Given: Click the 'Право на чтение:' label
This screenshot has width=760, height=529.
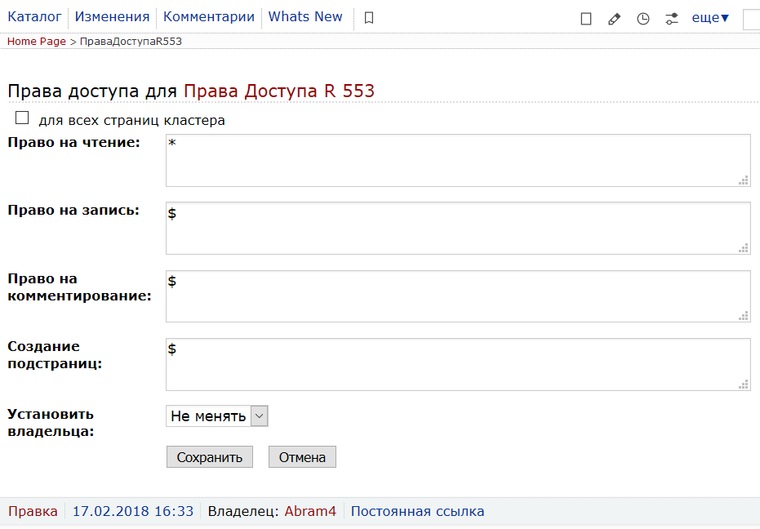Looking at the screenshot, I should [x=74, y=143].
